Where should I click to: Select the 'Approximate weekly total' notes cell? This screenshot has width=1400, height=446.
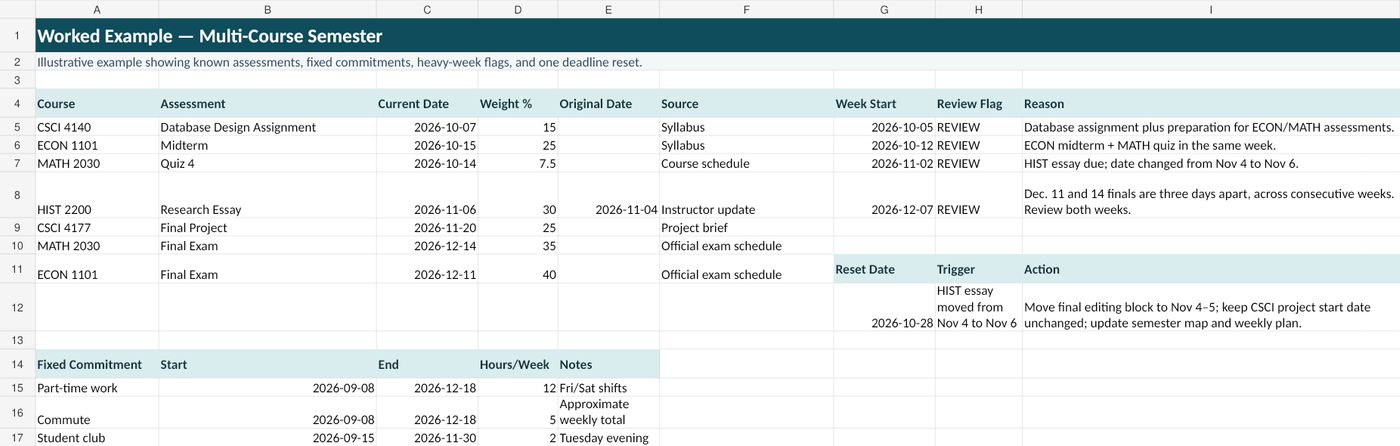pos(608,413)
